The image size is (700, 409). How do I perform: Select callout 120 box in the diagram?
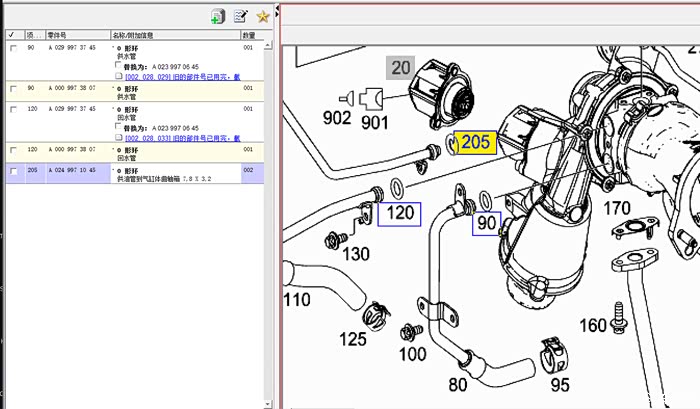399,214
